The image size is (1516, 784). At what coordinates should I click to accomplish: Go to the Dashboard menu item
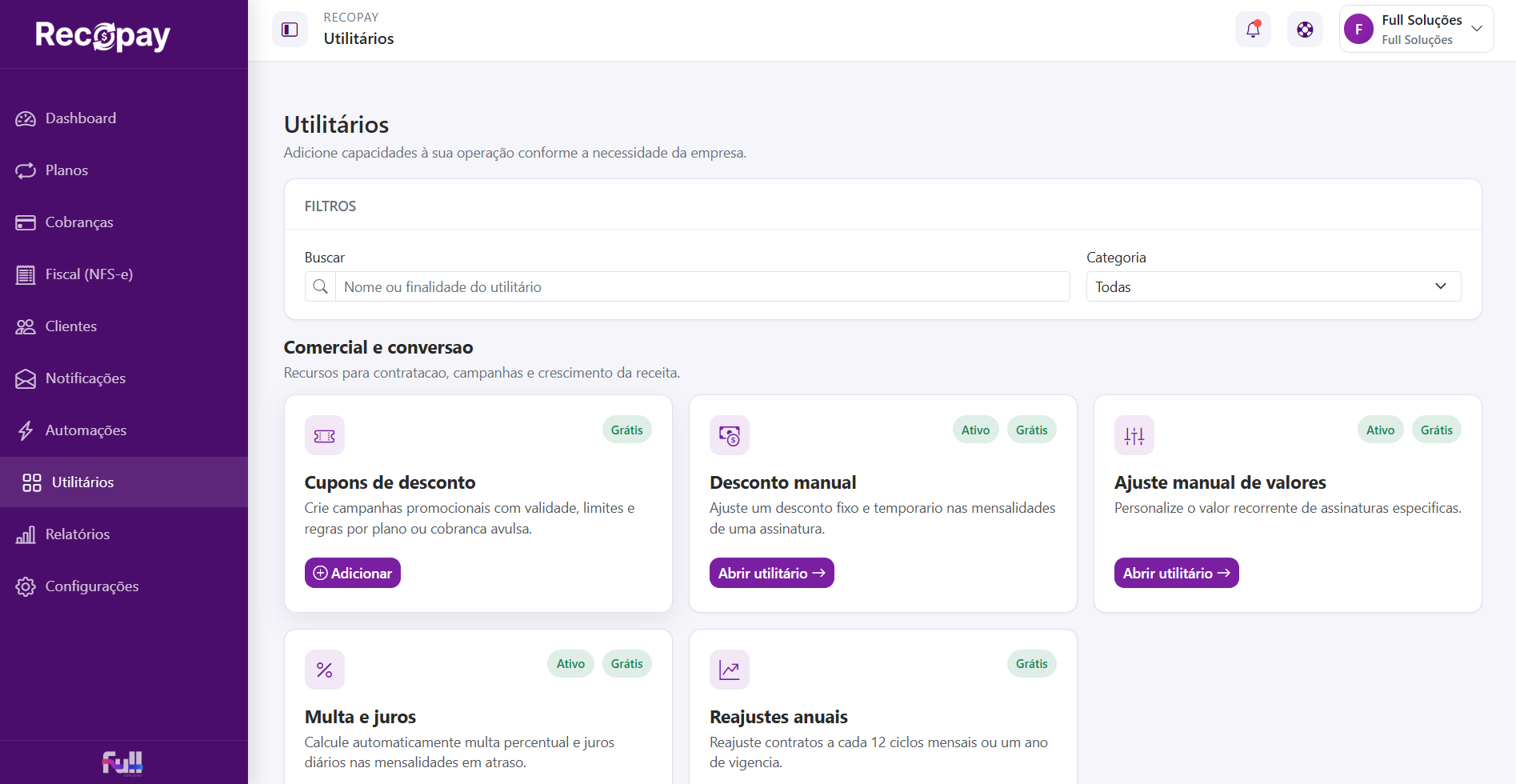pyautogui.click(x=124, y=118)
